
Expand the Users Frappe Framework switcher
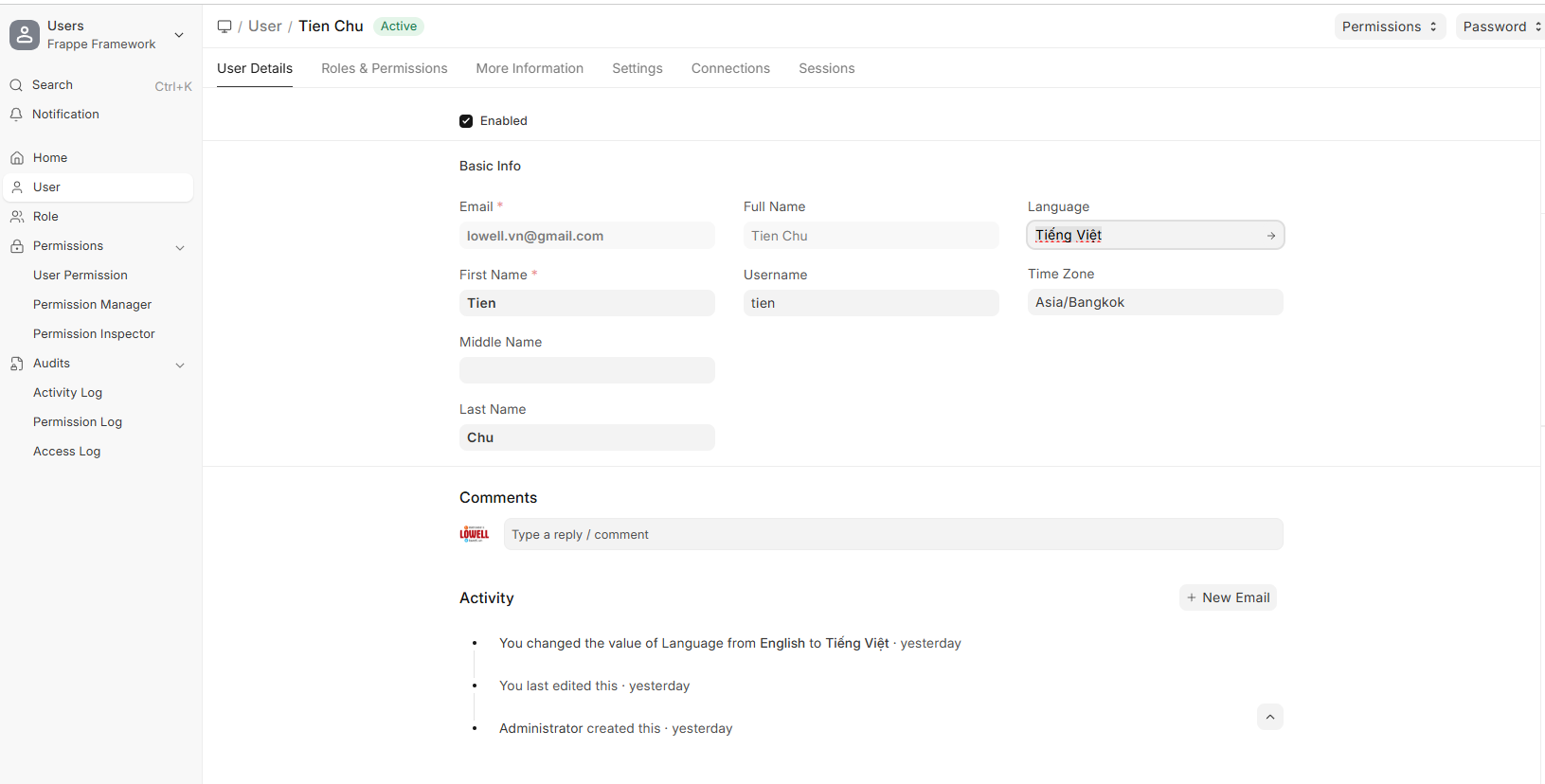pyautogui.click(x=179, y=35)
